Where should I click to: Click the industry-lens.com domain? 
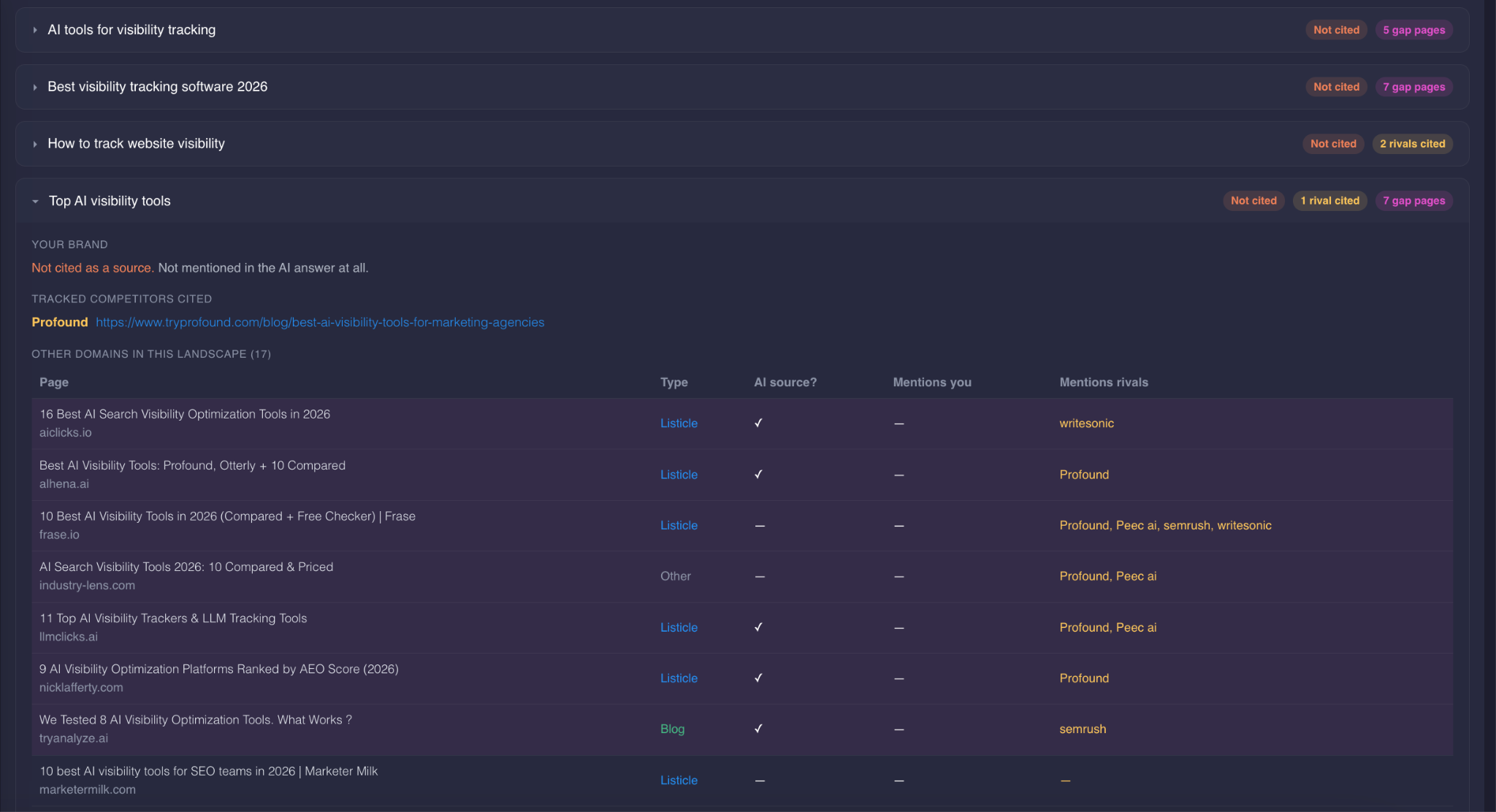[87, 585]
